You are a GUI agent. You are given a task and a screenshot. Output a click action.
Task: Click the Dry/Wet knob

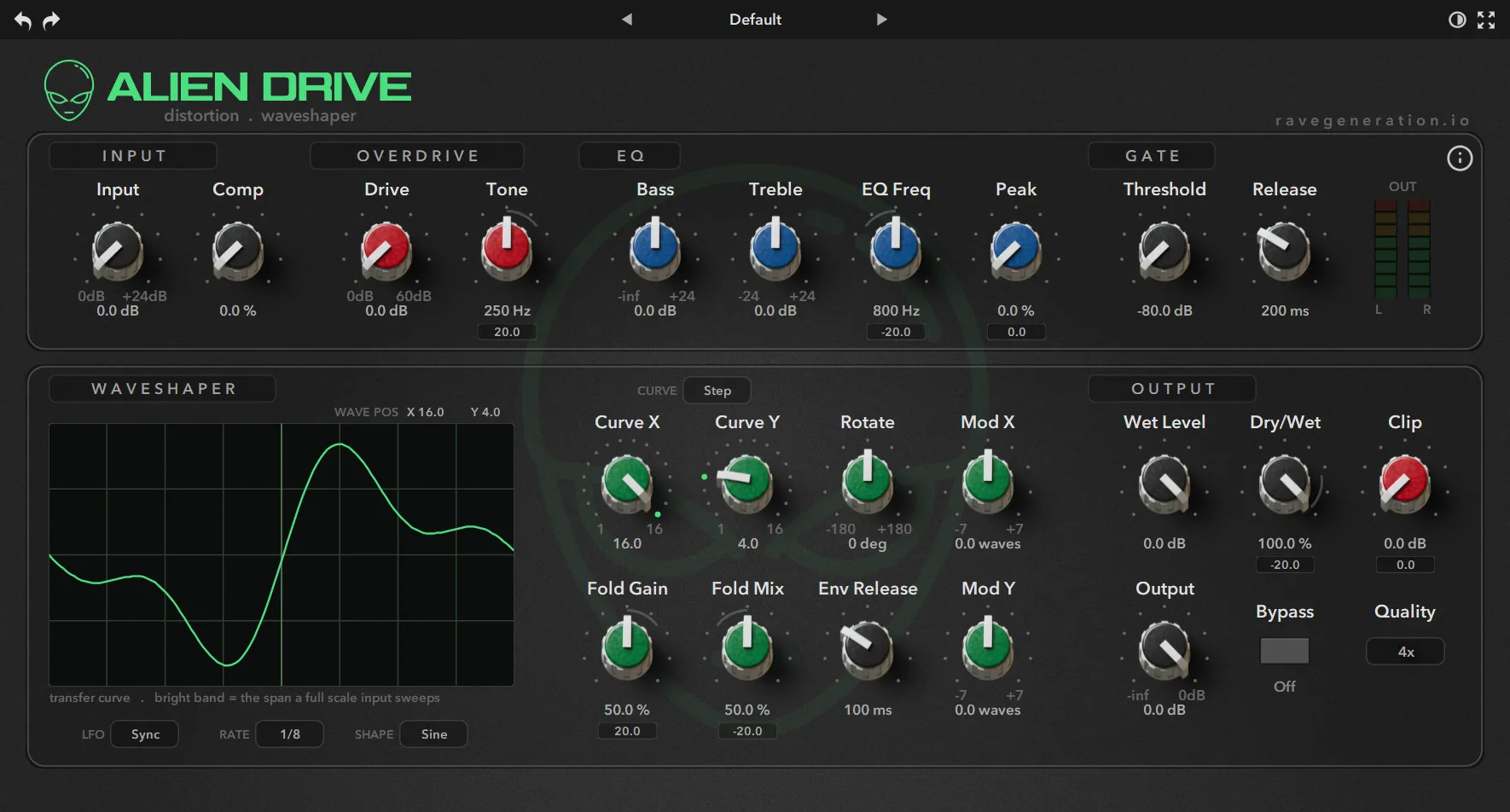[x=1285, y=483]
